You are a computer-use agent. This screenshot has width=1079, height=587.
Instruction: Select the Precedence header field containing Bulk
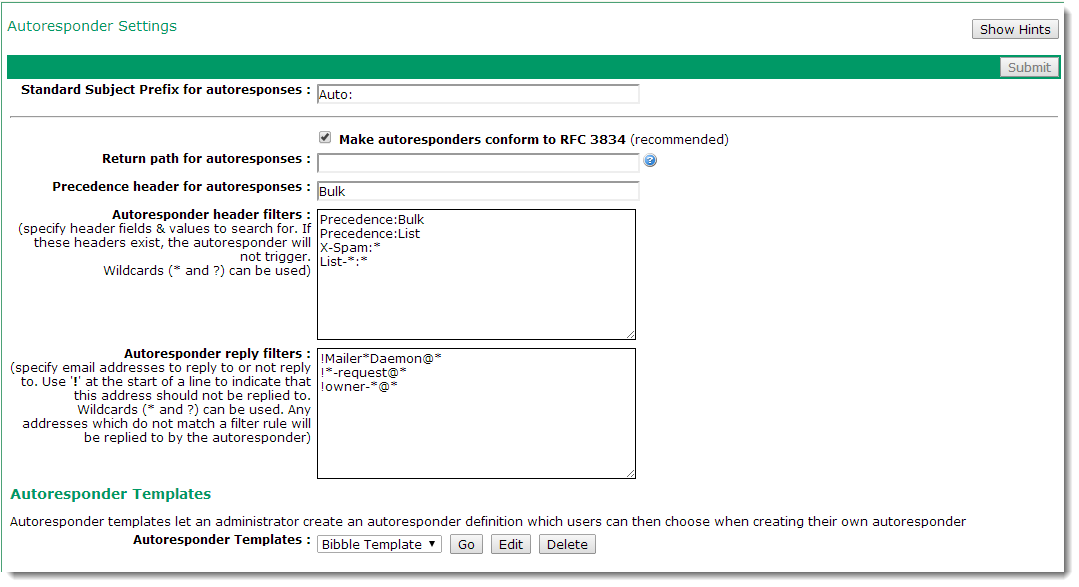[x=477, y=191]
